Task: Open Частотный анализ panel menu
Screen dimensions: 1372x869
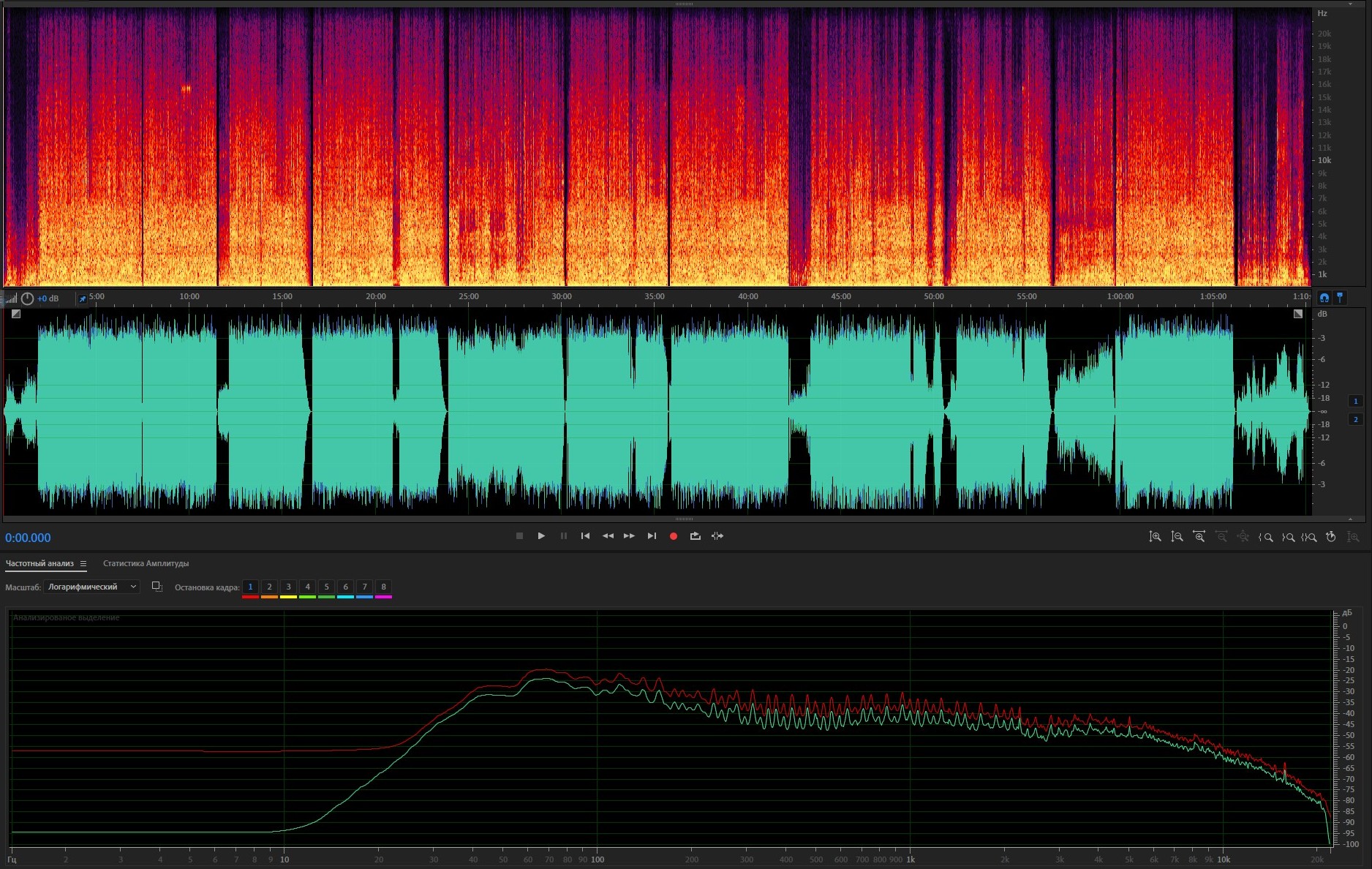Action: [83, 564]
